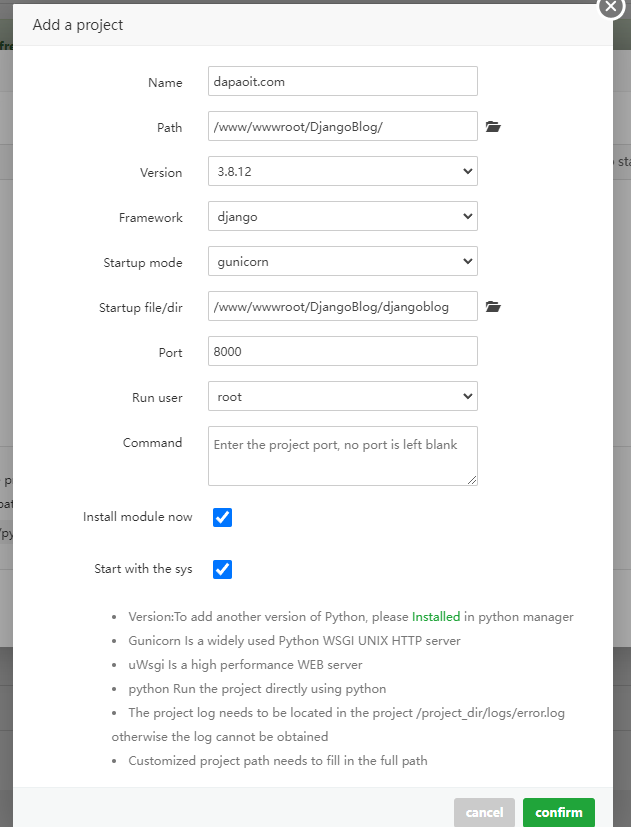The width and height of the screenshot is (631, 827).
Task: Click the Installed link in notes
Action: coord(436,617)
